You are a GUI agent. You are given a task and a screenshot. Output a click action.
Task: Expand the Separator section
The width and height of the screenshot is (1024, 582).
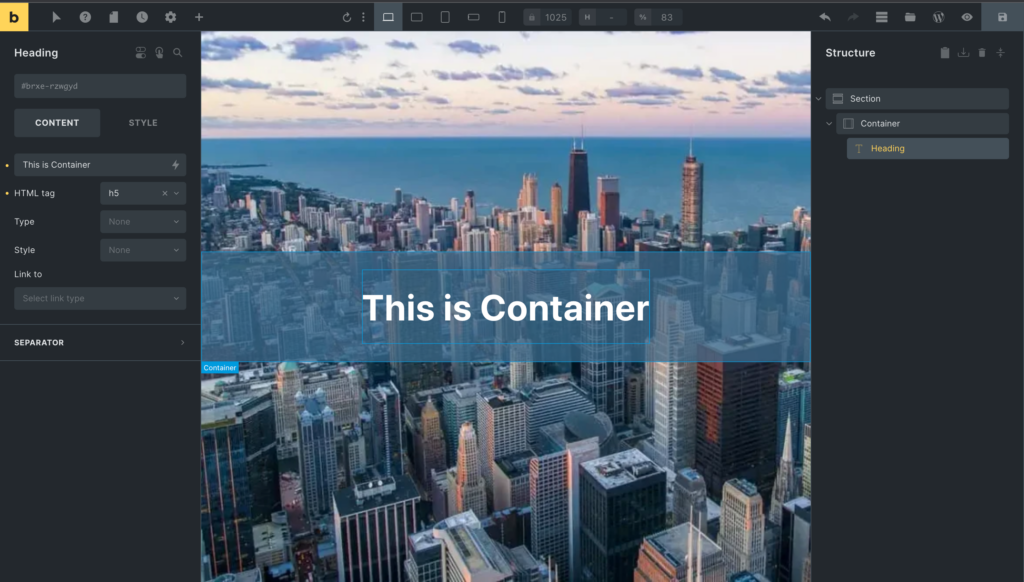pos(100,342)
